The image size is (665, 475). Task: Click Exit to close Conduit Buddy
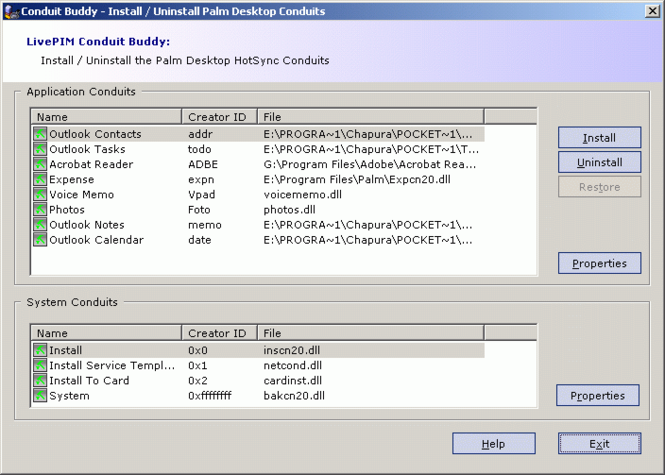[x=599, y=444]
